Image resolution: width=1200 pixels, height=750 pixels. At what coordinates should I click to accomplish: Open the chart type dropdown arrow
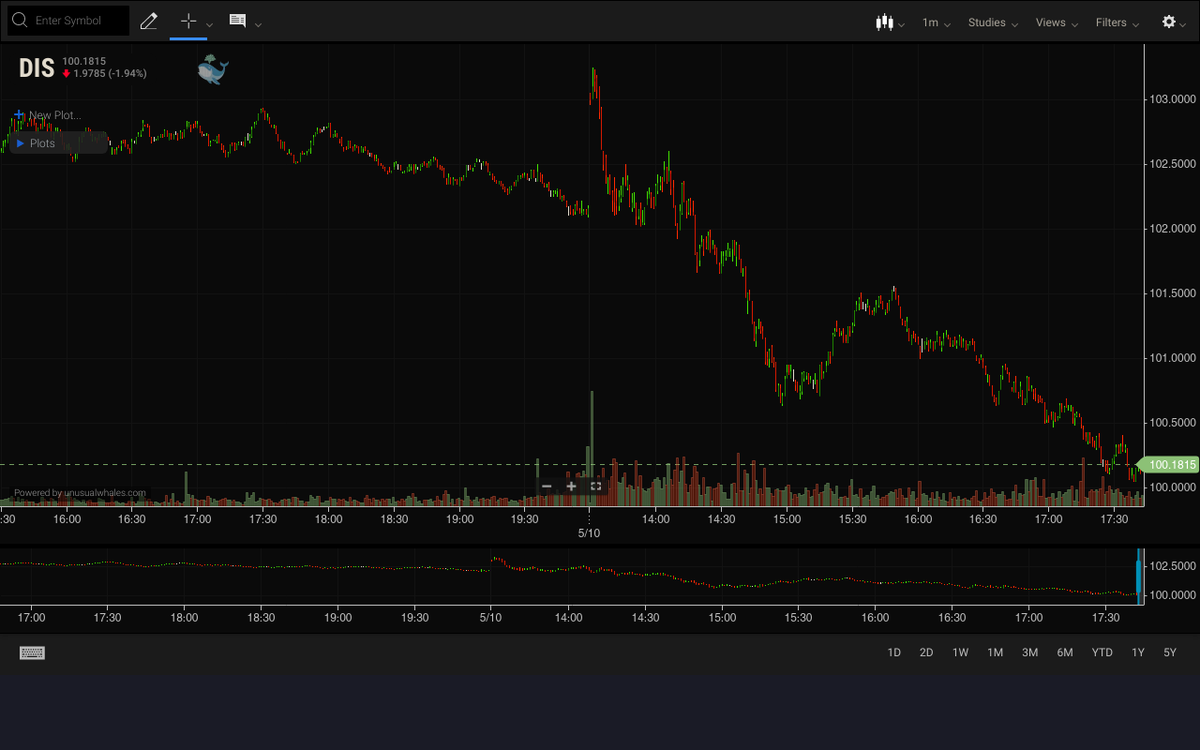click(899, 22)
